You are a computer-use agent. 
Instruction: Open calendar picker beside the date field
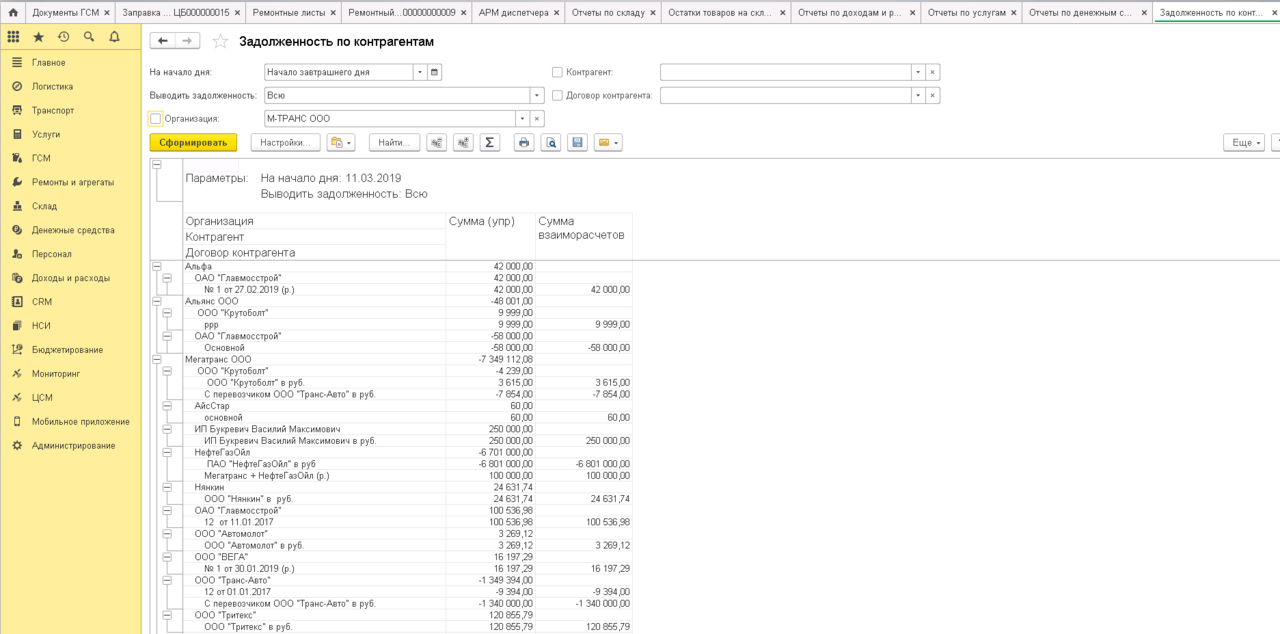434,72
